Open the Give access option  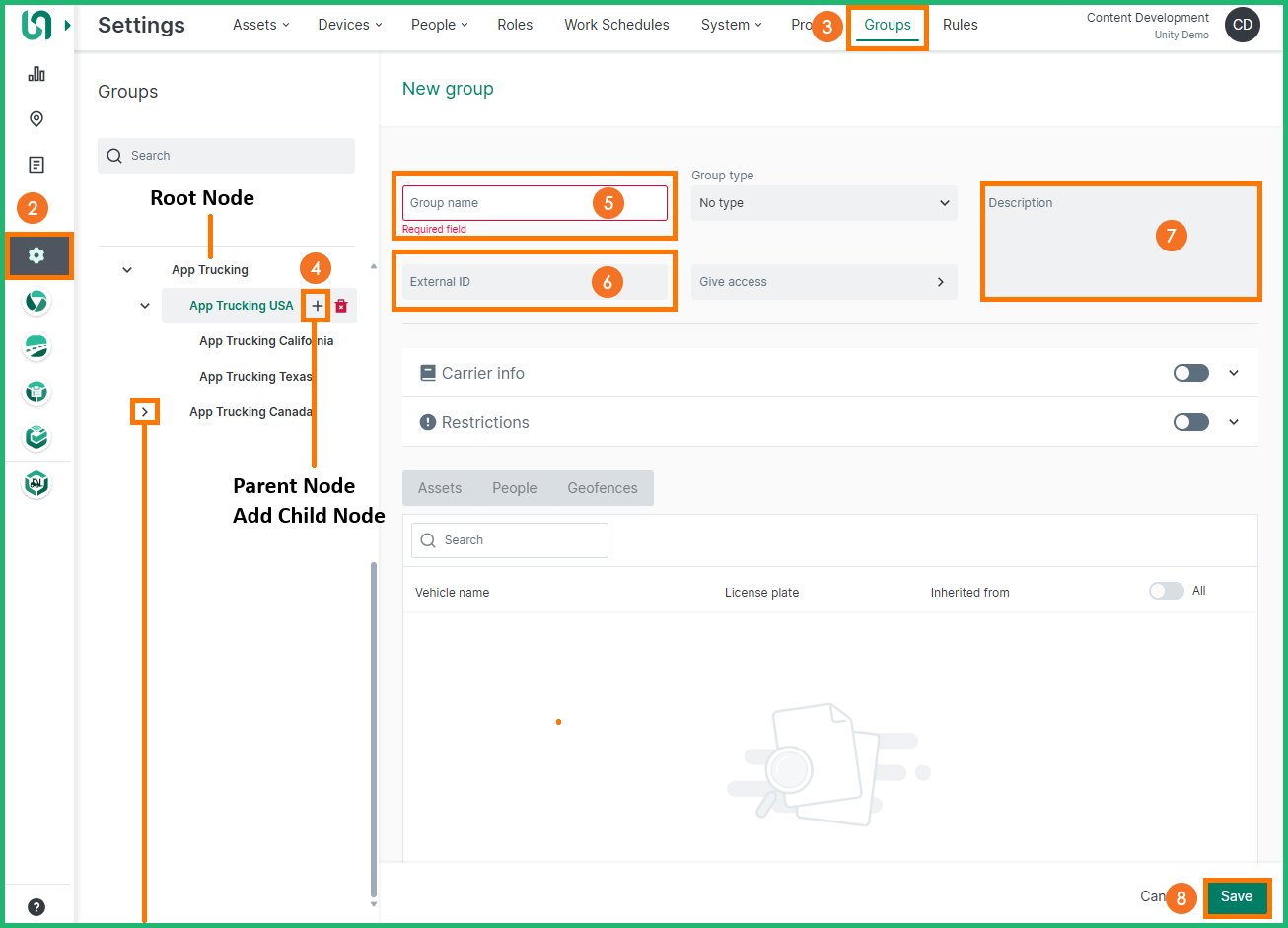[823, 282]
